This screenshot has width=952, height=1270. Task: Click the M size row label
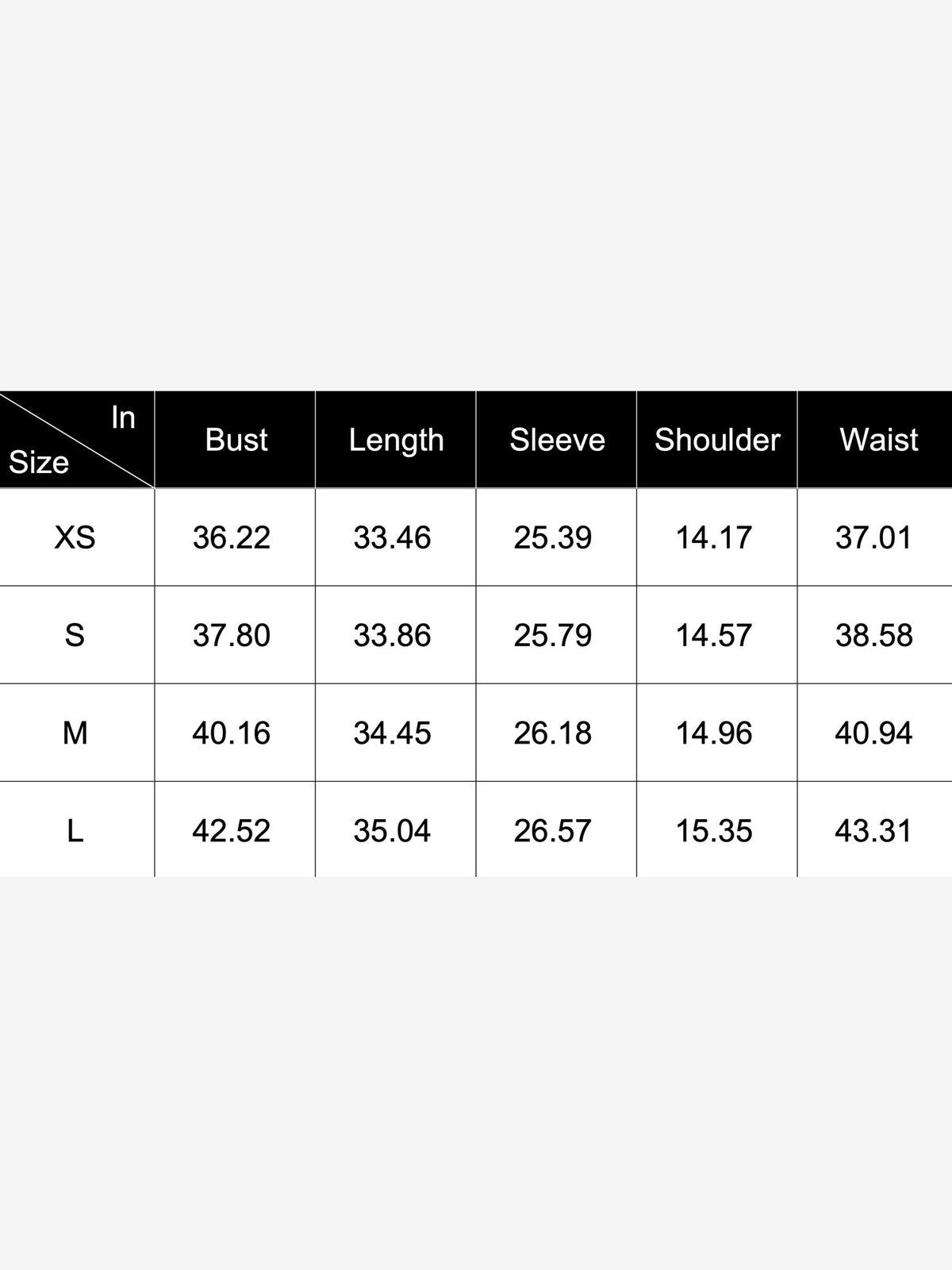click(x=75, y=733)
